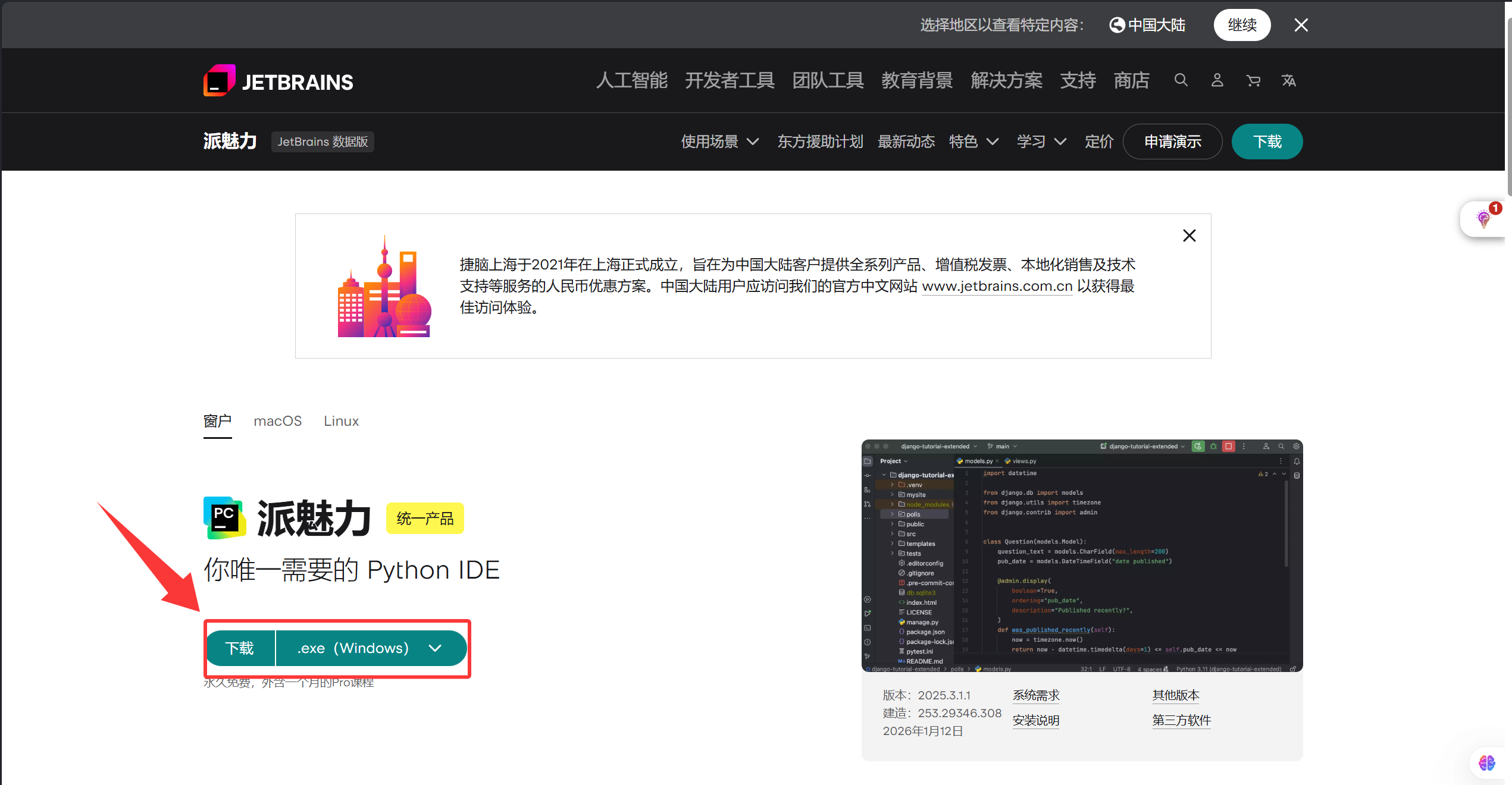Open the site search magnifier icon

pyautogui.click(x=1181, y=80)
